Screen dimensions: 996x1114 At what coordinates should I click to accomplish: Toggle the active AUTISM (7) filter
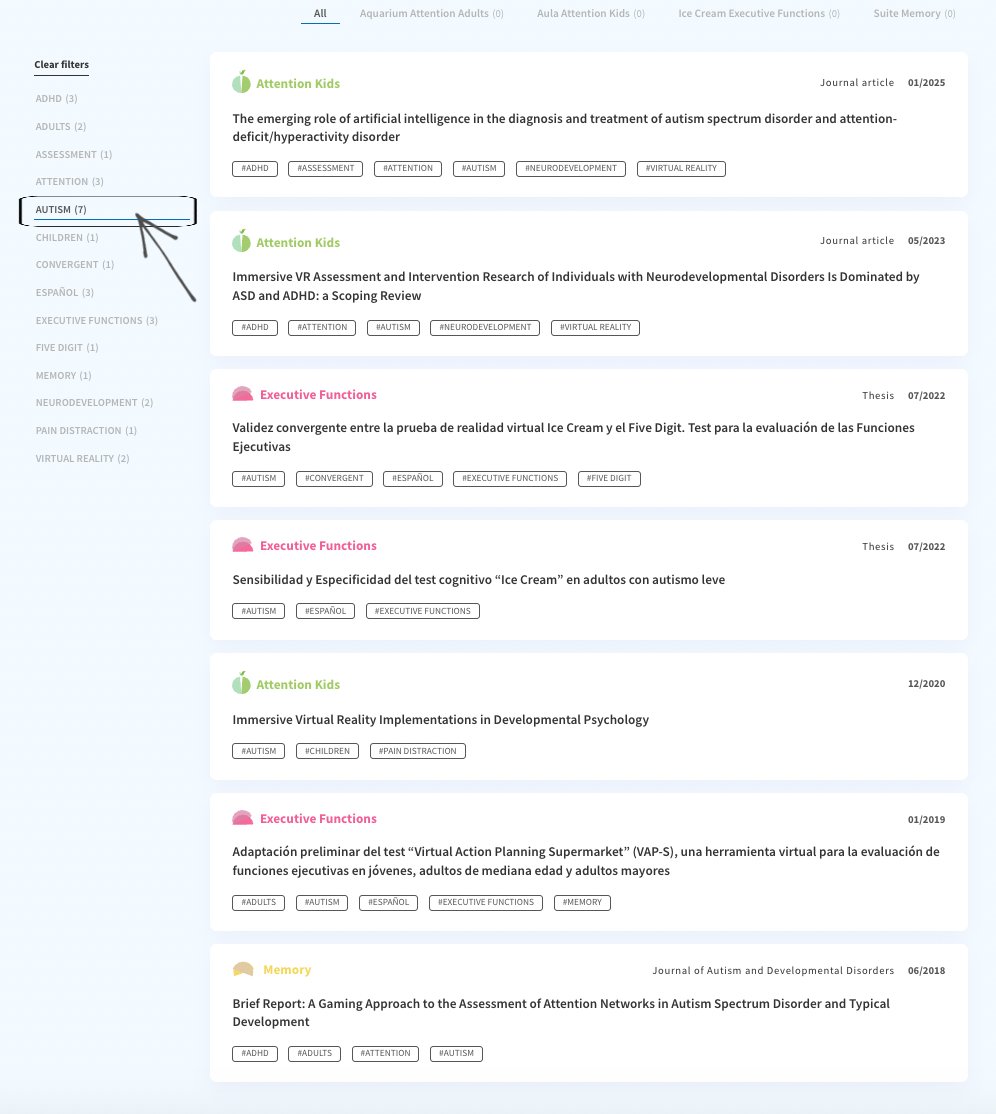(x=61, y=210)
